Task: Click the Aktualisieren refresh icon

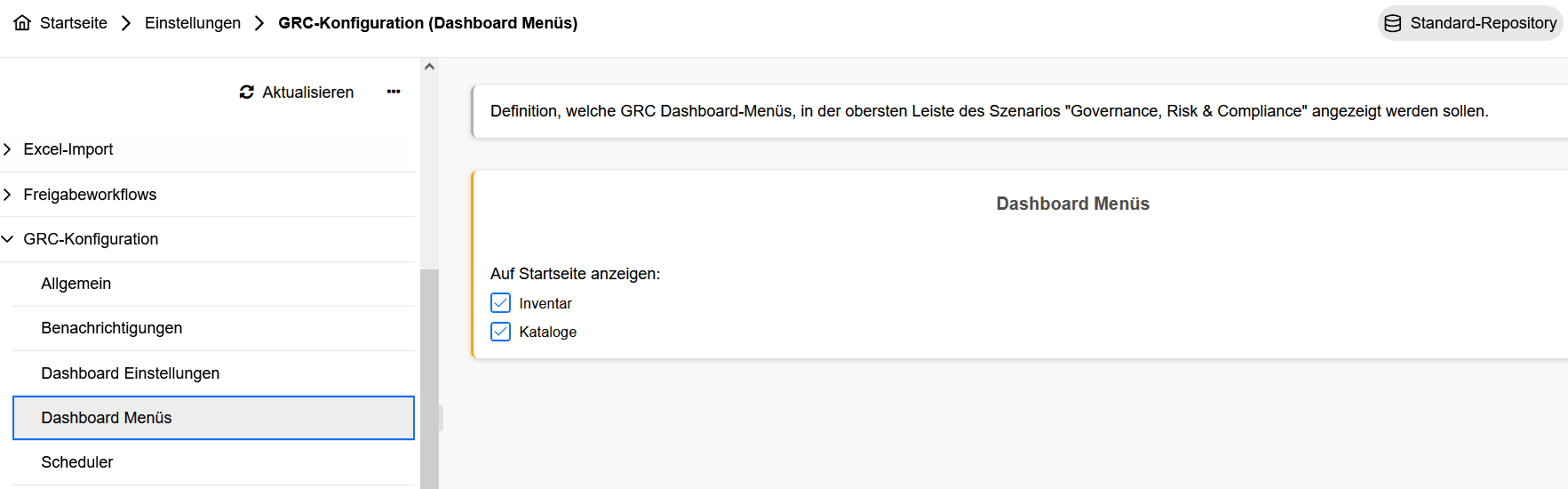Action: 247,92
